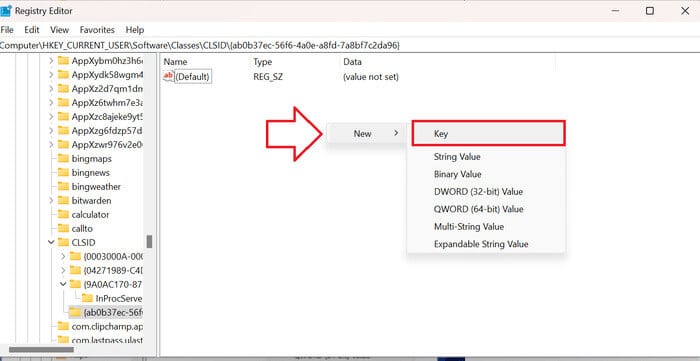Viewport: 700px width, 361px height.
Task: Select the {ab0b37ec-56f key
Action: click(x=113, y=312)
